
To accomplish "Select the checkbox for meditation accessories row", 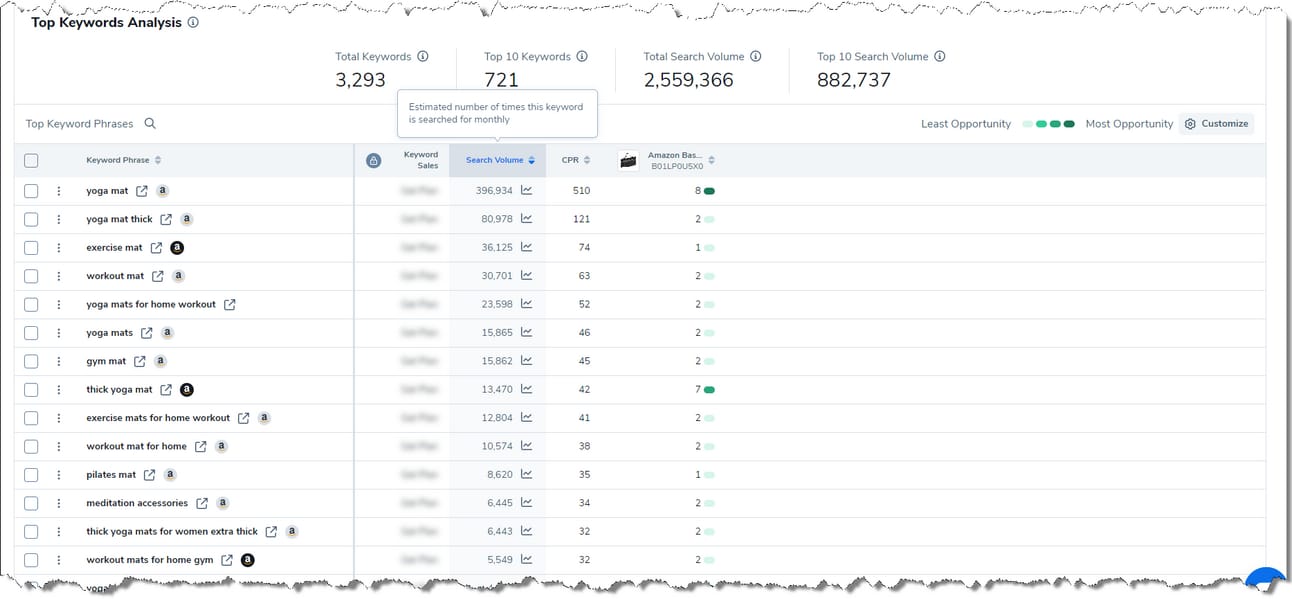I will (31, 503).
